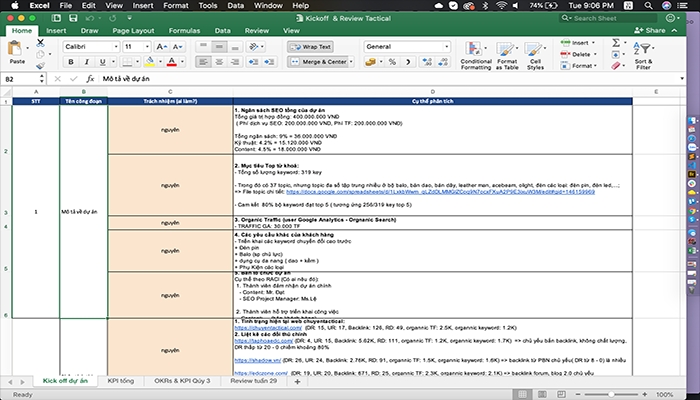Screen dimensions: 700x400
Task: Expand the Merge & Center dropdown arrow
Action: tap(351, 62)
